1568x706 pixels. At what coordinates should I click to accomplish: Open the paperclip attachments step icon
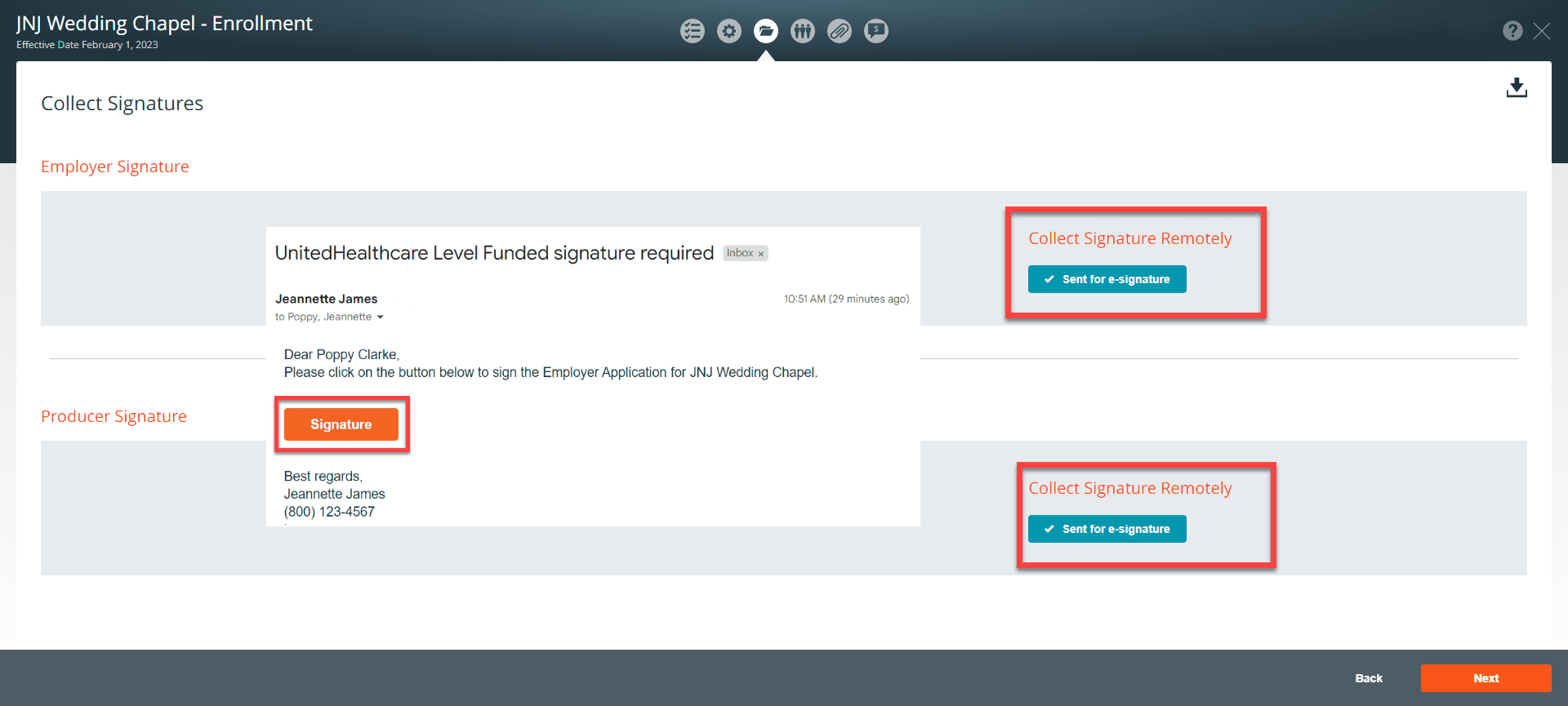(840, 31)
